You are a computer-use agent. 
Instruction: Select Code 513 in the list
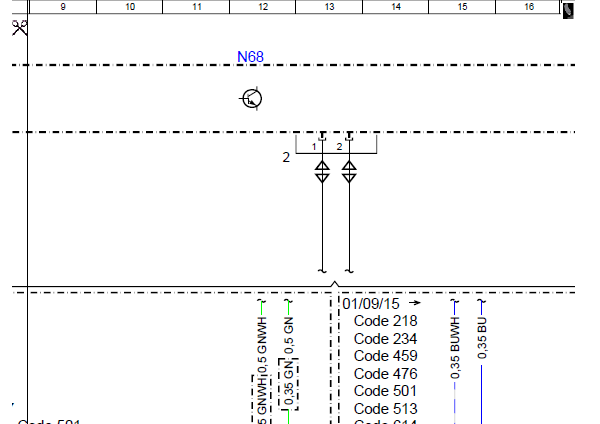tap(385, 409)
